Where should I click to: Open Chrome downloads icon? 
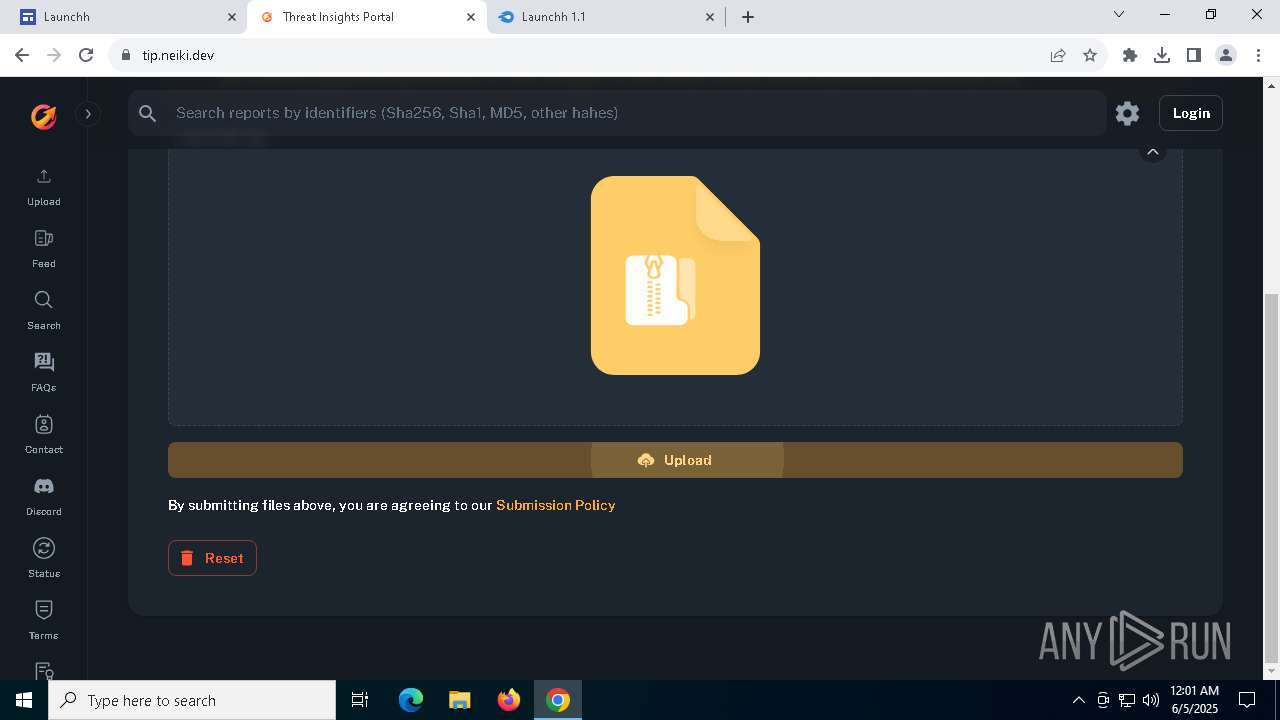1162,55
